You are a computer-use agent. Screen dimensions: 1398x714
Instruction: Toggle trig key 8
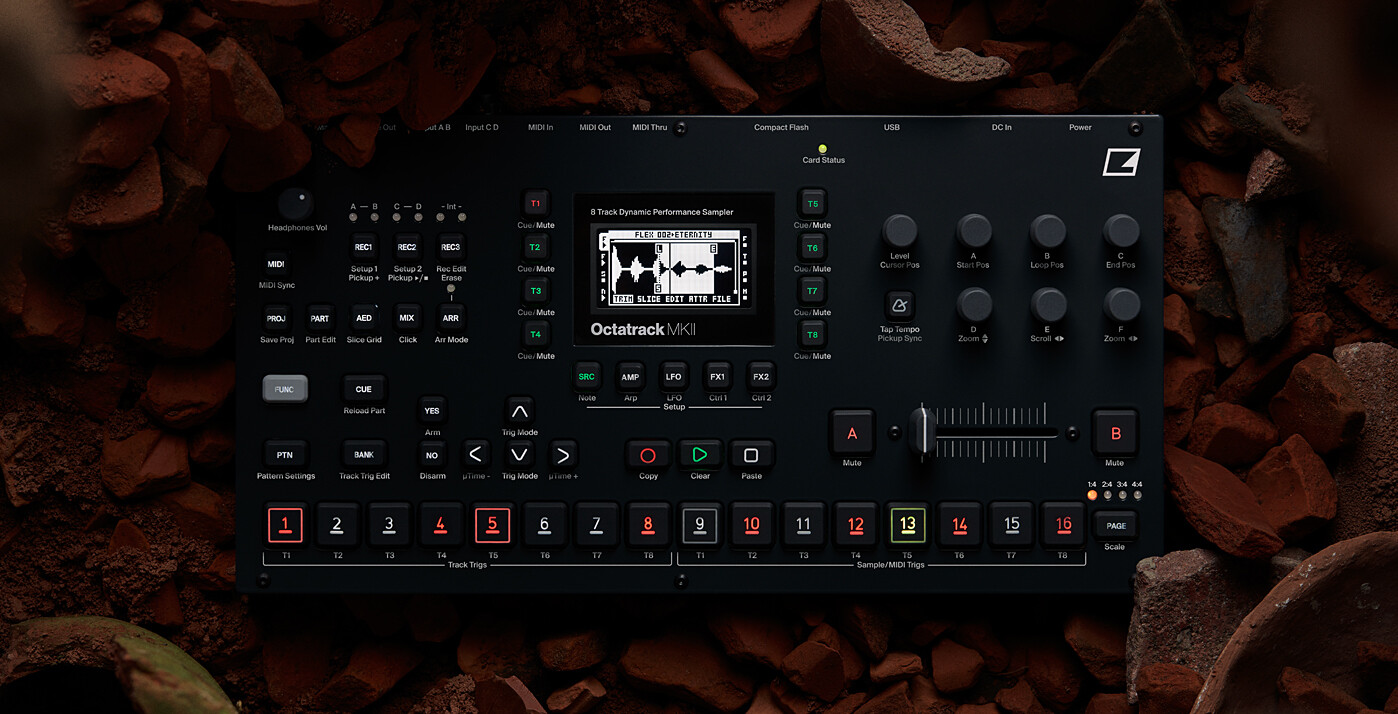[648, 524]
